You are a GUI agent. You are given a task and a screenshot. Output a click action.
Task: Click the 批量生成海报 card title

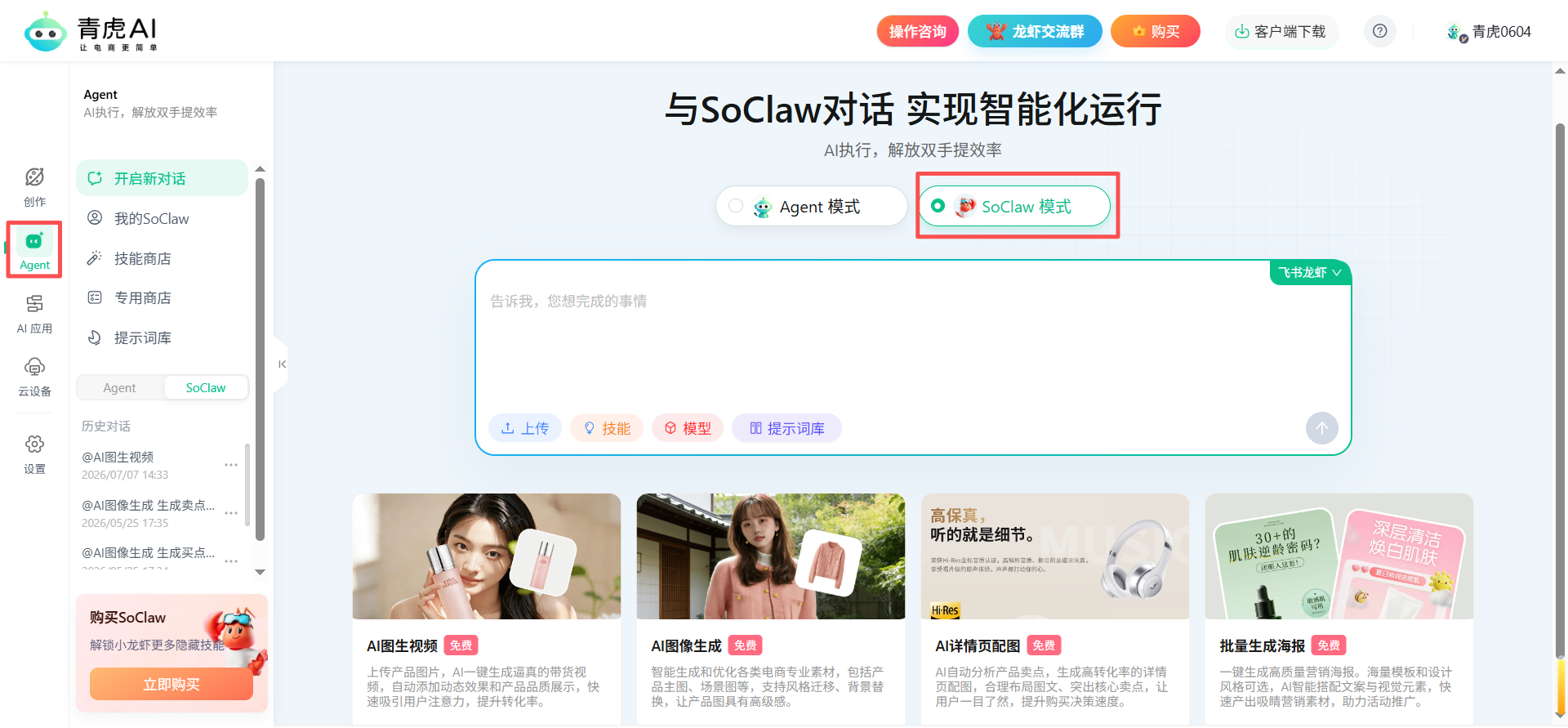(x=1263, y=645)
